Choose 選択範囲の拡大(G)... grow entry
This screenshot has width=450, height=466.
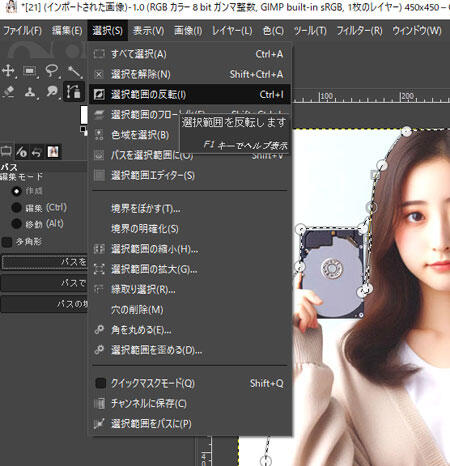[x=190, y=269]
